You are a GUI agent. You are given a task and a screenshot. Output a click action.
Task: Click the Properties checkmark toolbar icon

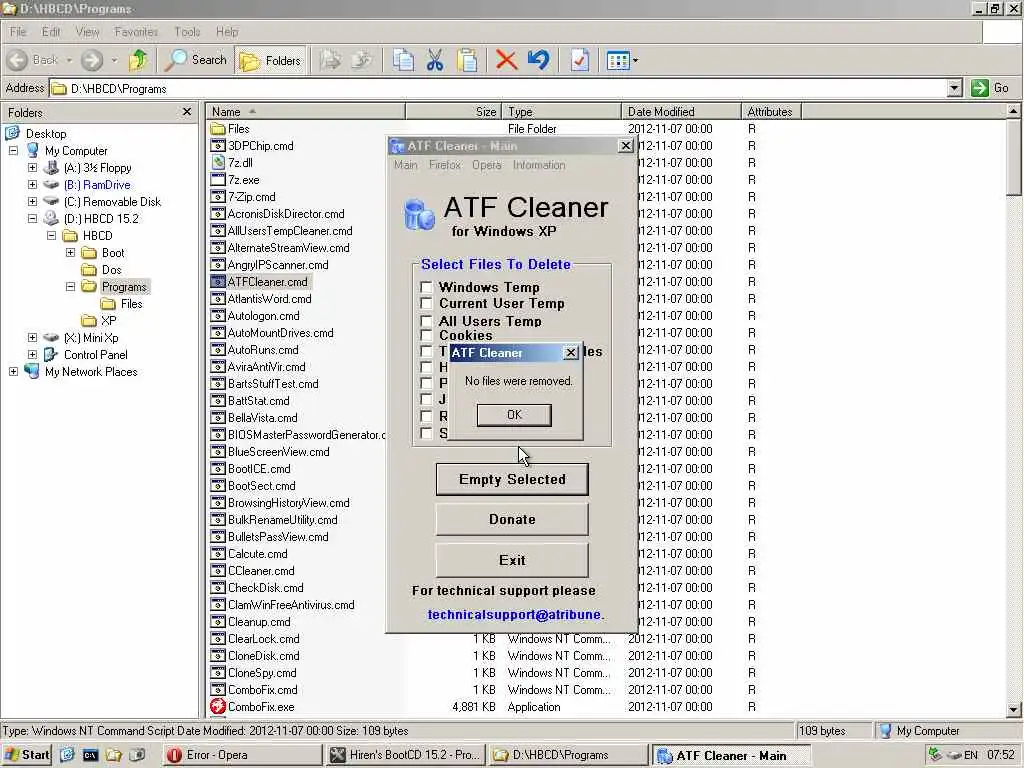click(579, 60)
